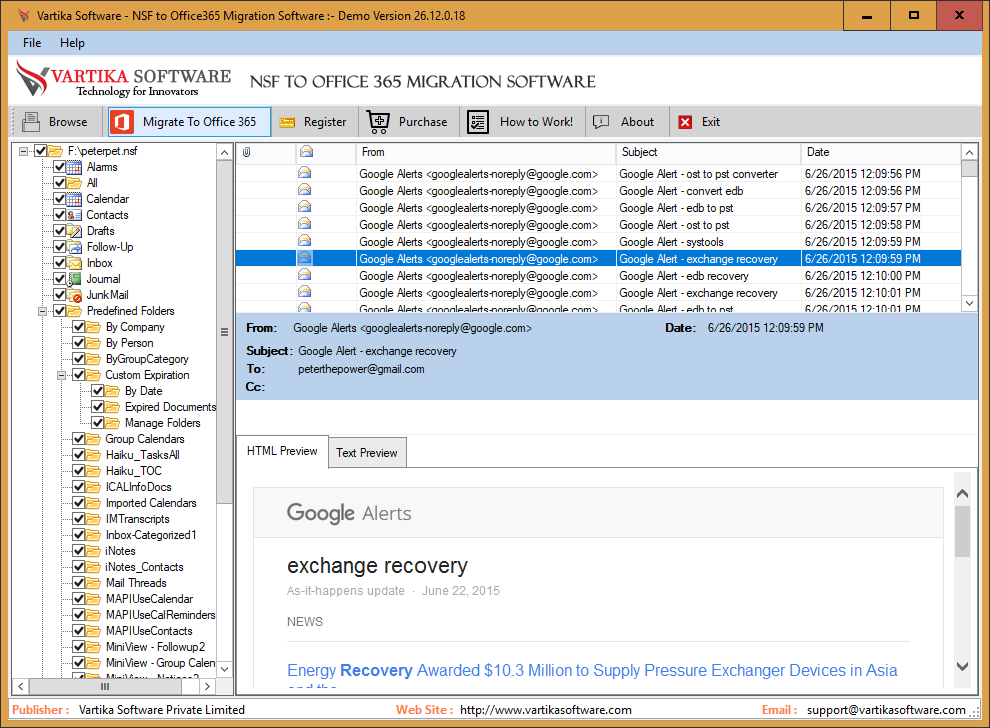Uncheck the Expired Documents checkbox
The width and height of the screenshot is (990, 728).
(98, 407)
